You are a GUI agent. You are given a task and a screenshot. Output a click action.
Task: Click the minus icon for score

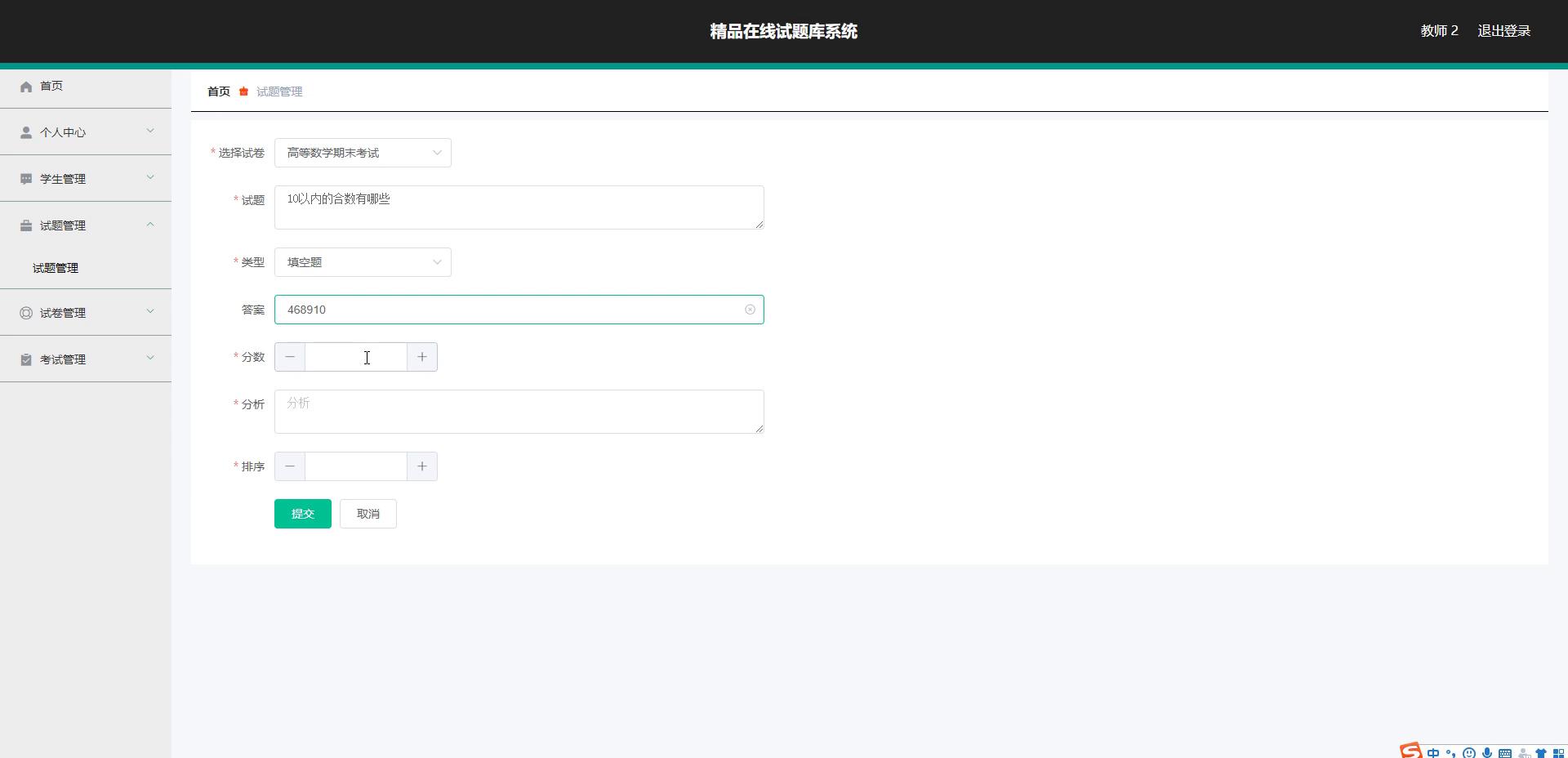tap(290, 357)
